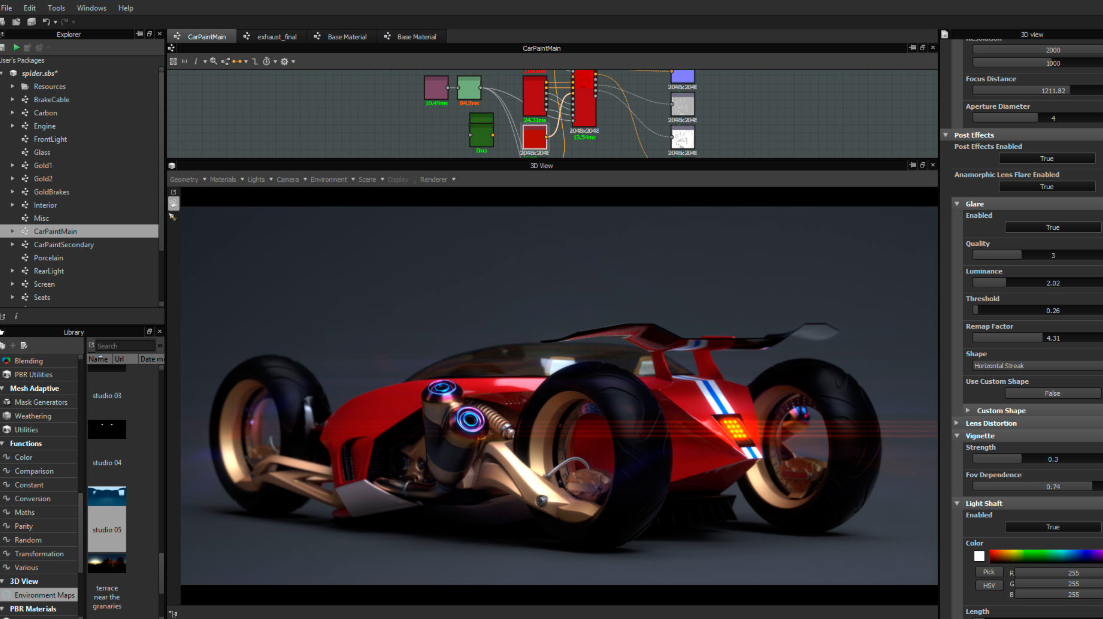
Task: Click the HSV mode button
Action: coord(988,585)
